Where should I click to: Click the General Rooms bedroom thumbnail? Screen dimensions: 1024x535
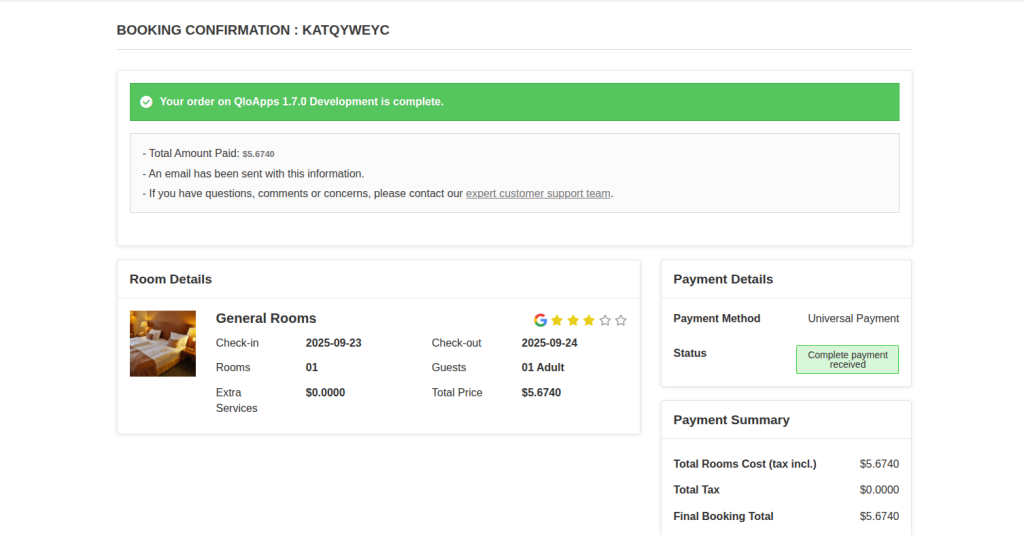(x=163, y=343)
